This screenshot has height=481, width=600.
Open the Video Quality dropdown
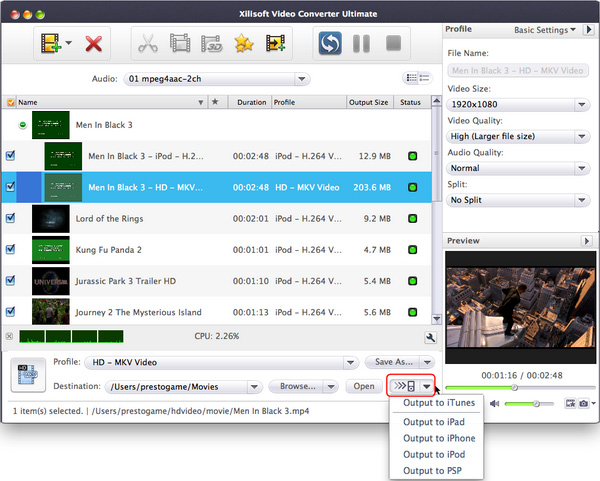click(x=518, y=136)
